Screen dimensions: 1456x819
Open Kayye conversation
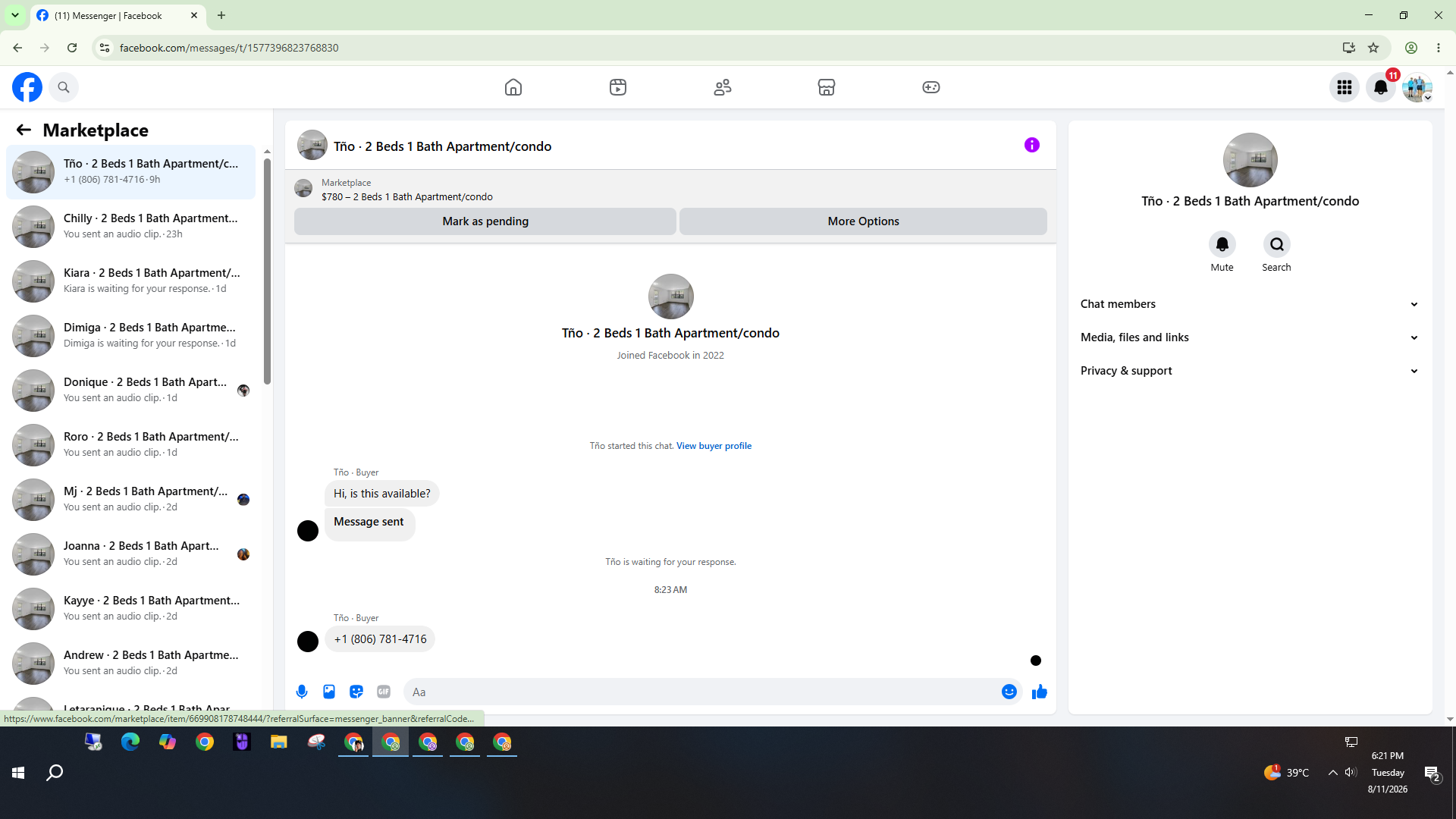point(131,609)
